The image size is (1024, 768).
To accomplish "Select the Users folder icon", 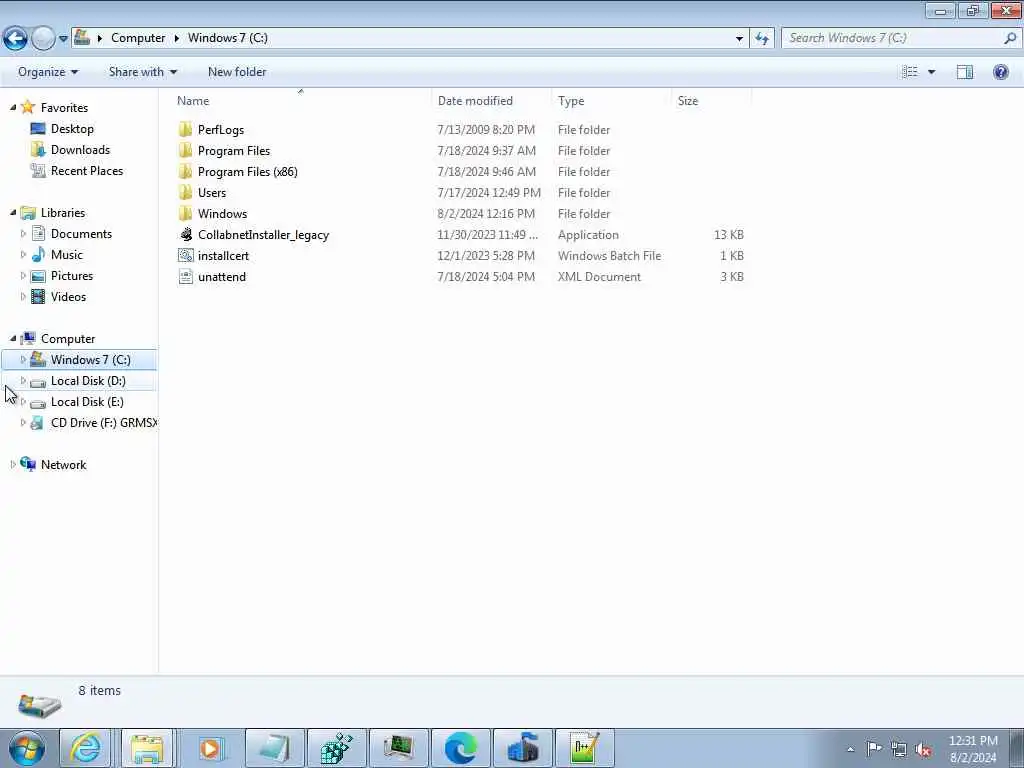I will pyautogui.click(x=186, y=193).
